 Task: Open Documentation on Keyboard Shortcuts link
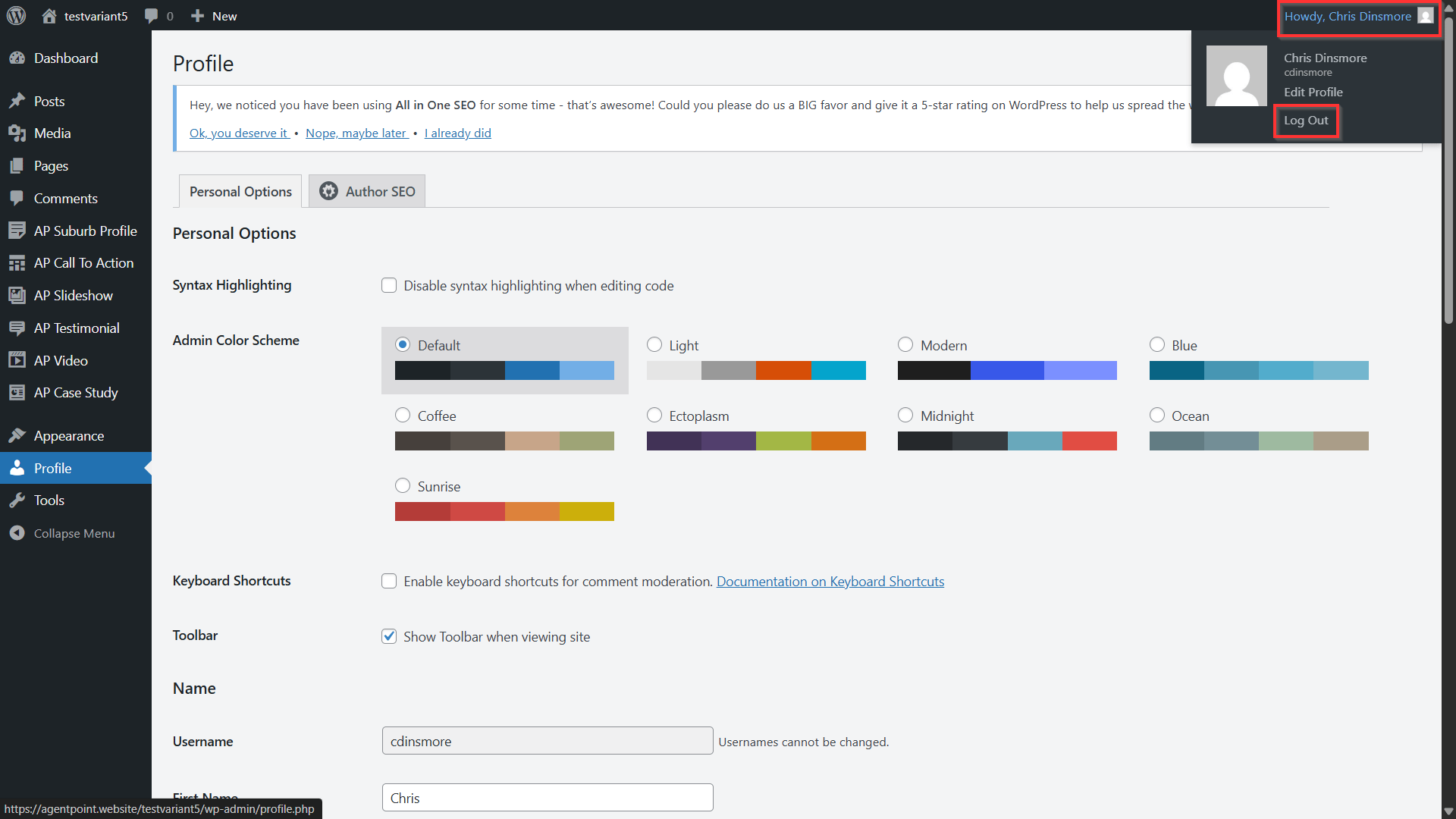click(830, 582)
